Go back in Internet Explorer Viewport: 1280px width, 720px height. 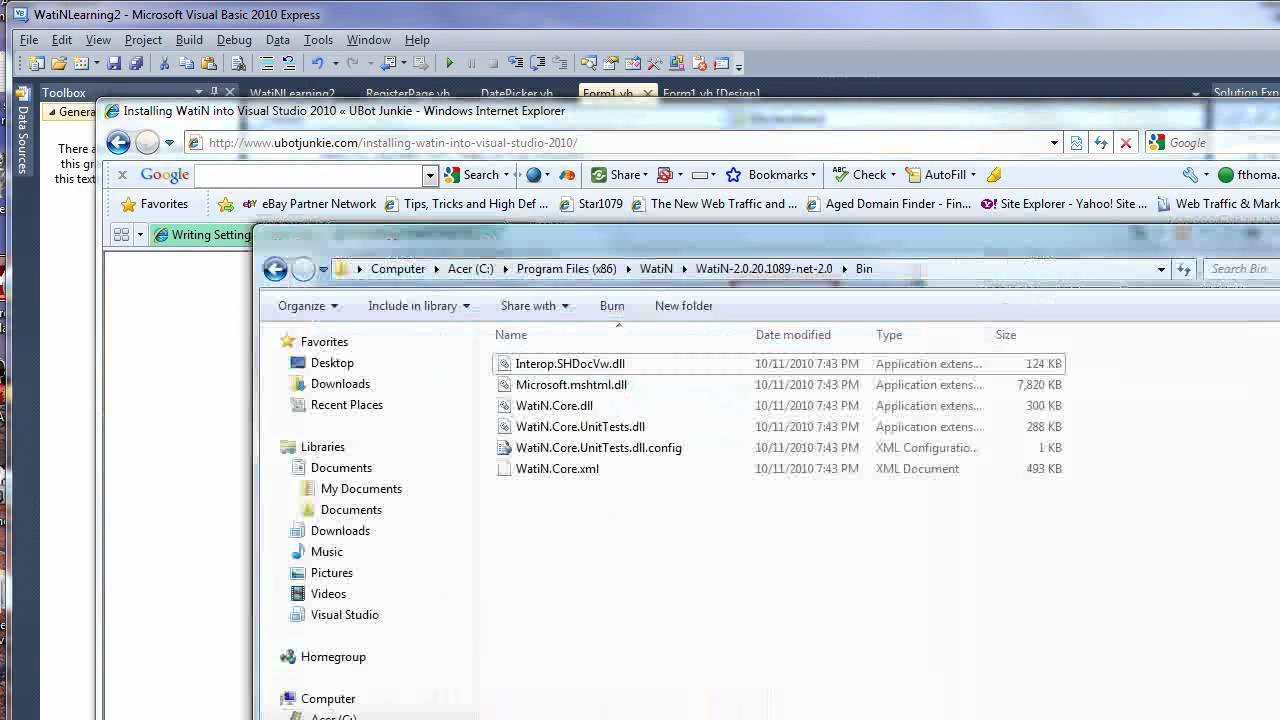click(118, 143)
